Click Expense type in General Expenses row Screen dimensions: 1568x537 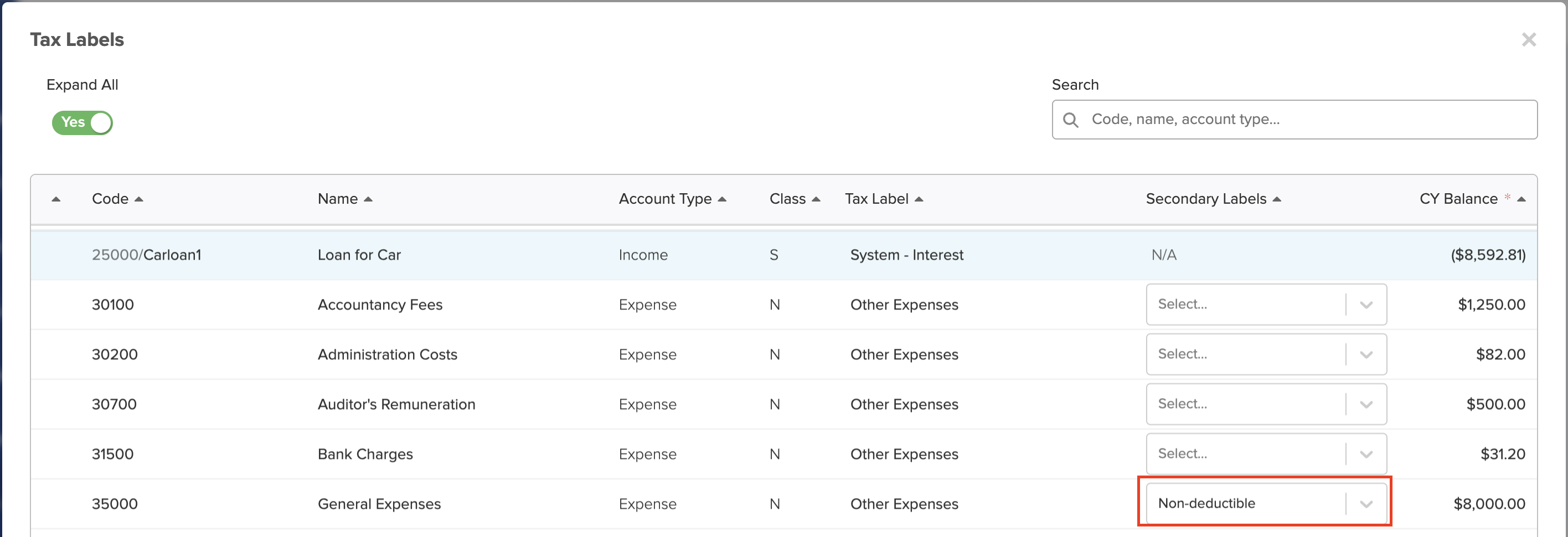coord(647,505)
